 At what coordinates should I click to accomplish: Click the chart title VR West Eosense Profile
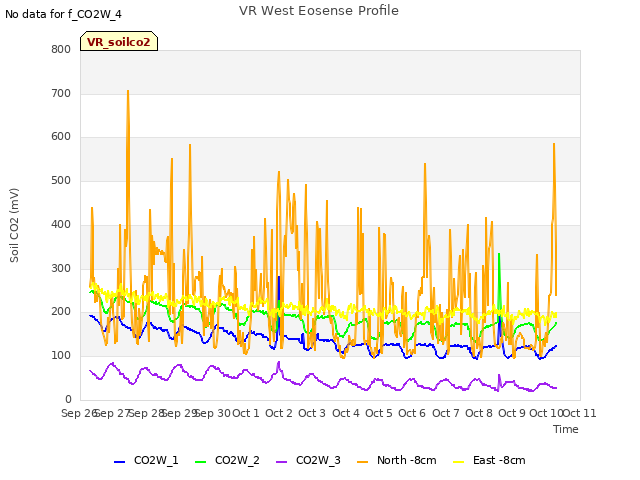pyautogui.click(x=319, y=11)
